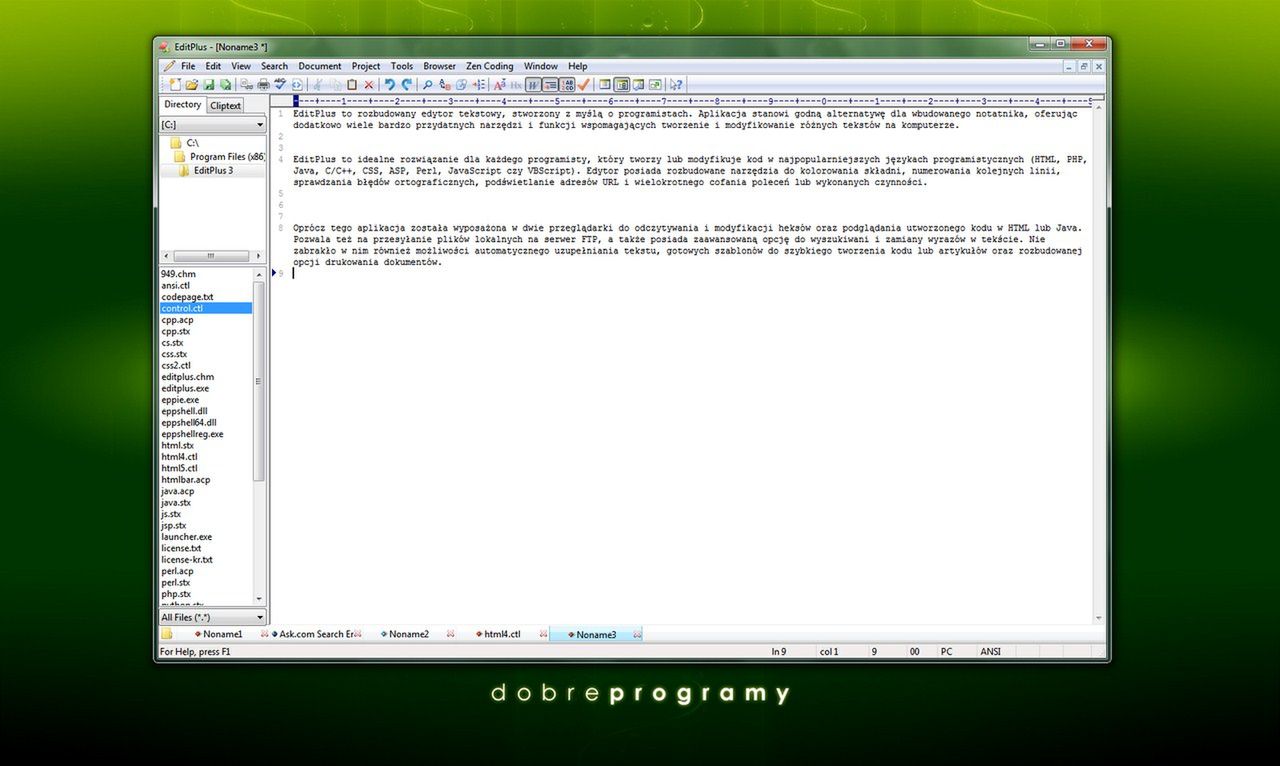Click the Replace toolbar icon

(x=445, y=85)
